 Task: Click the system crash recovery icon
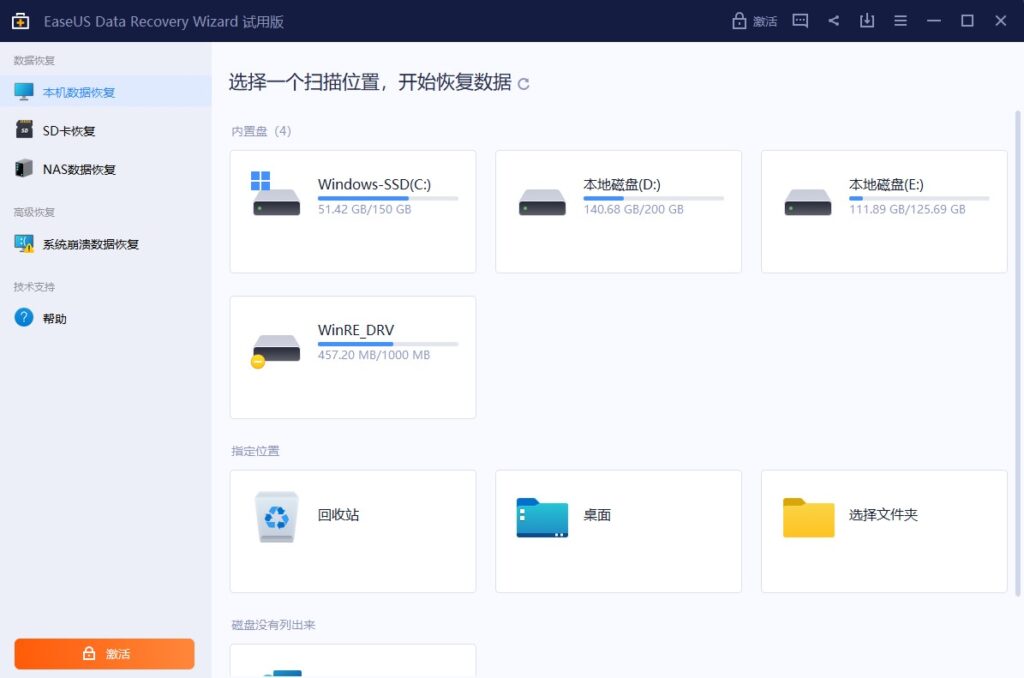24,244
